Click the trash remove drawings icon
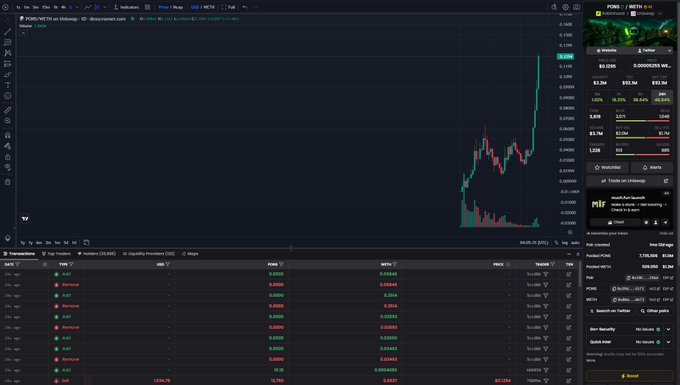This screenshot has height=385, width=680. click(7, 182)
